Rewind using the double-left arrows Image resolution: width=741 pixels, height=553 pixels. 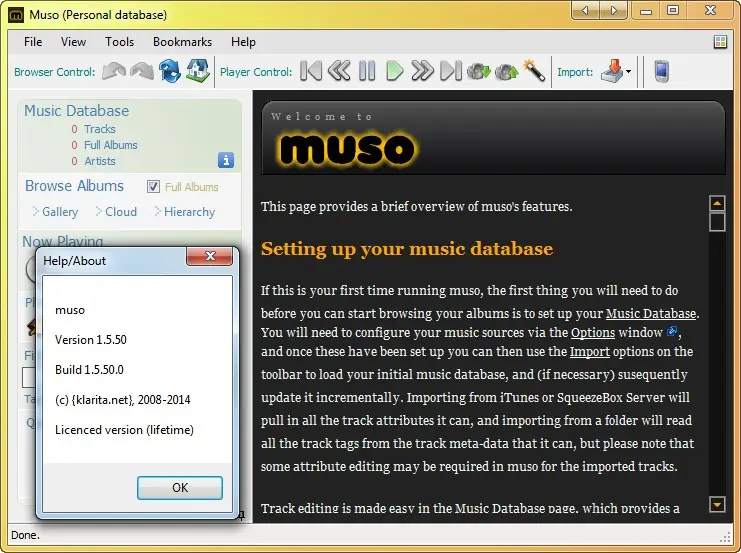point(339,71)
